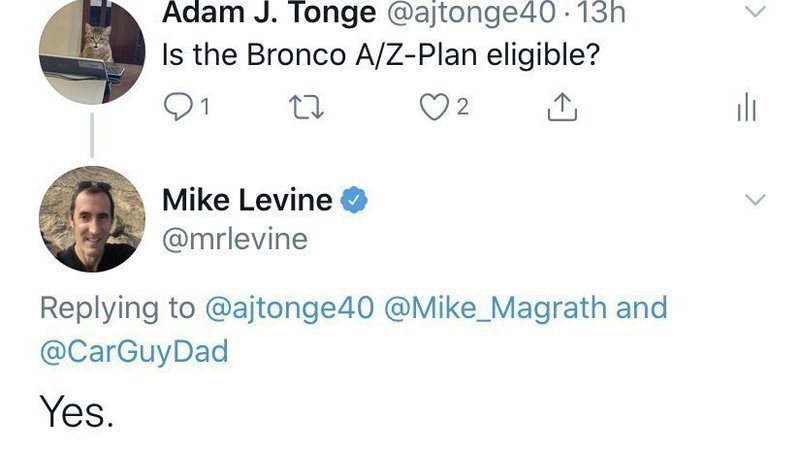This screenshot has height=450, width=800.
Task: Click the Mike Levine display name
Action: coord(247,200)
